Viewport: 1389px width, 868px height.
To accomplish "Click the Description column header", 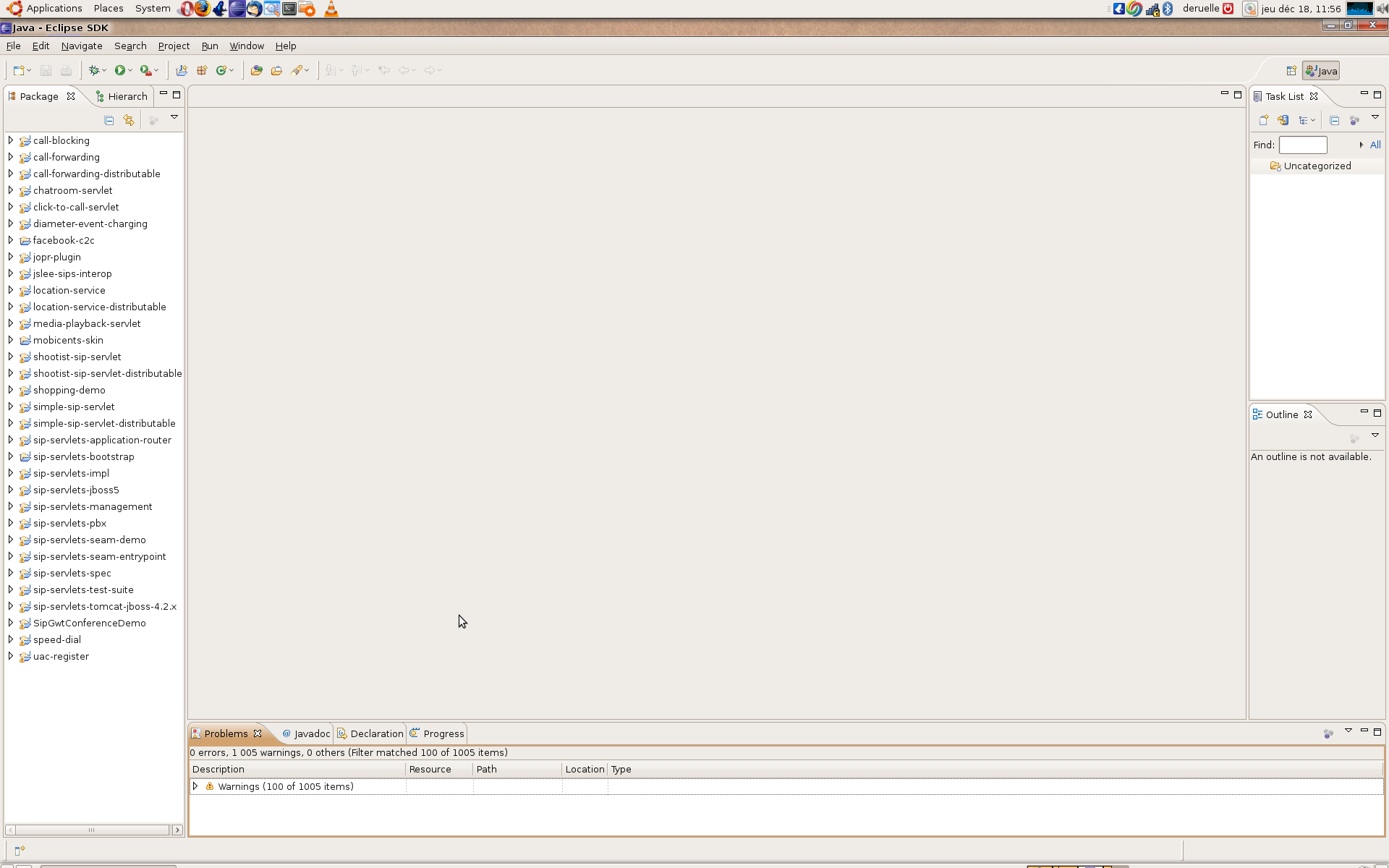I will click(297, 769).
